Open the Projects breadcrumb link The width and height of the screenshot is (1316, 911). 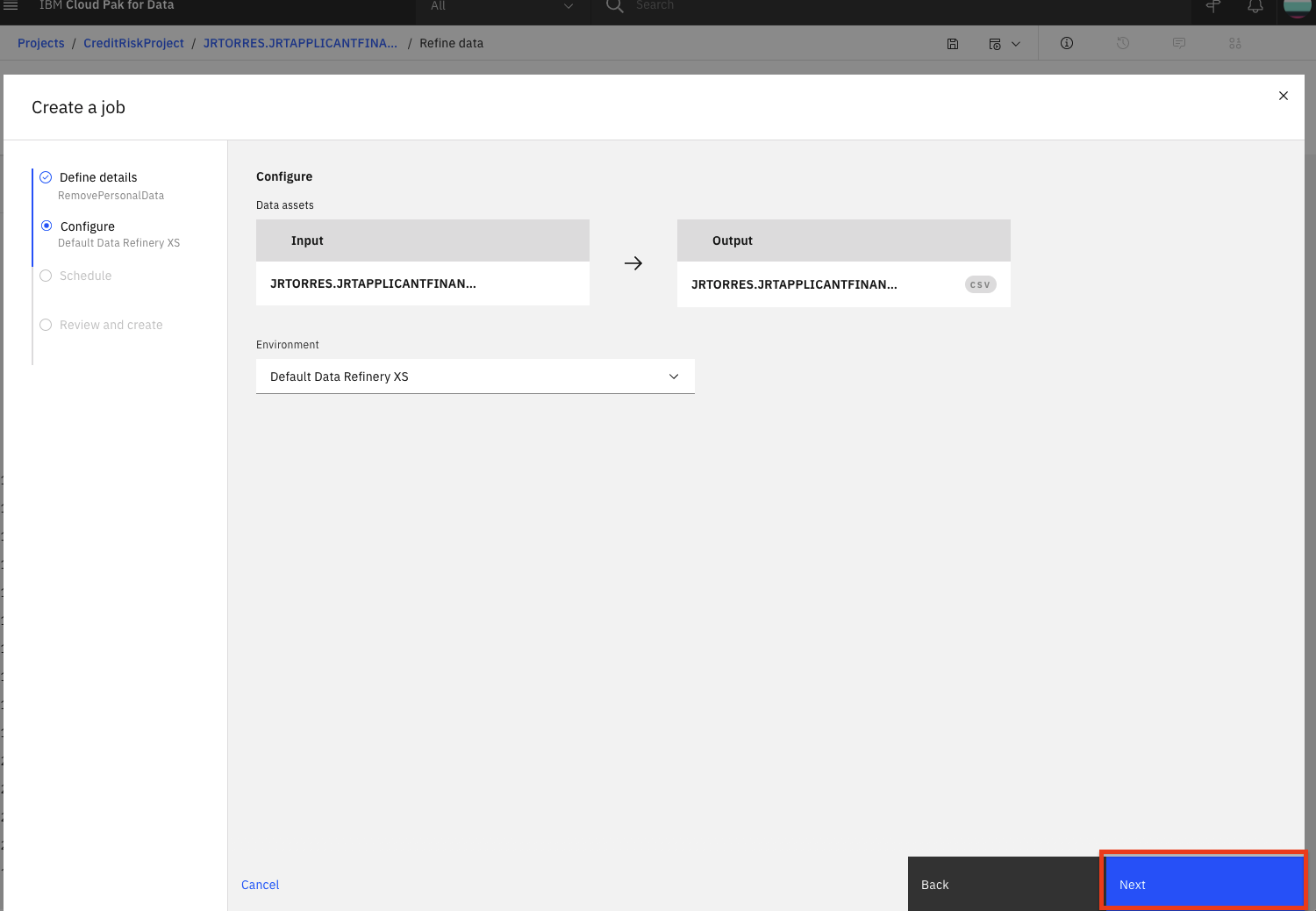41,43
